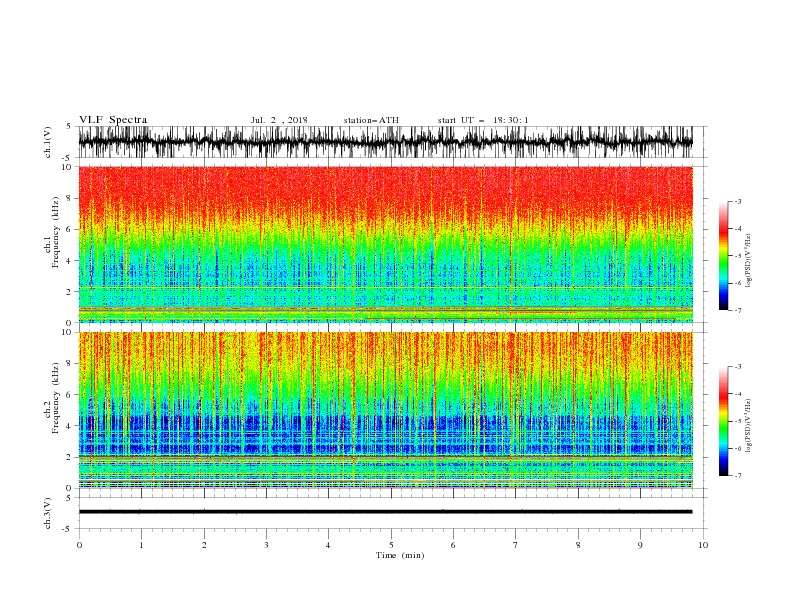Click the ch.1 "Frequency (kHz)" axis label
The width and height of the screenshot is (792, 612).
(56, 232)
